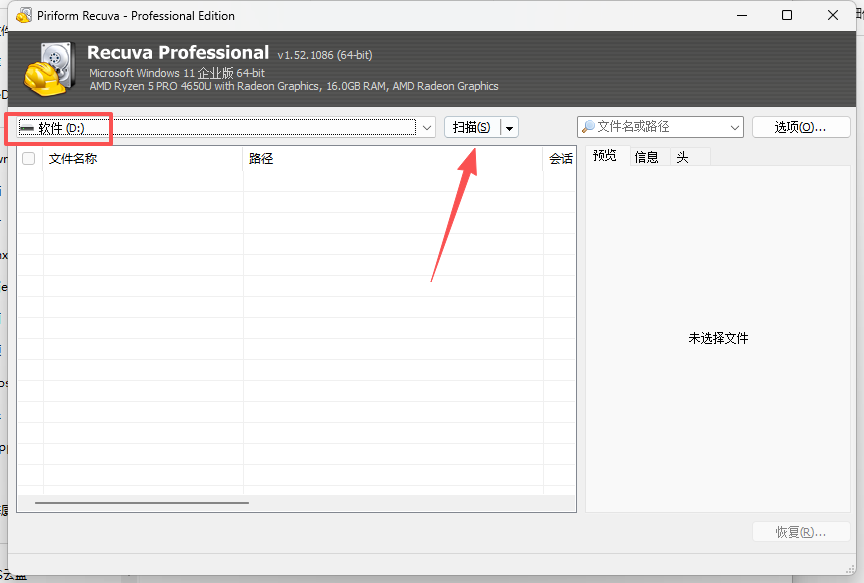Click the 会话 column header
This screenshot has height=583, width=864.
click(560, 159)
